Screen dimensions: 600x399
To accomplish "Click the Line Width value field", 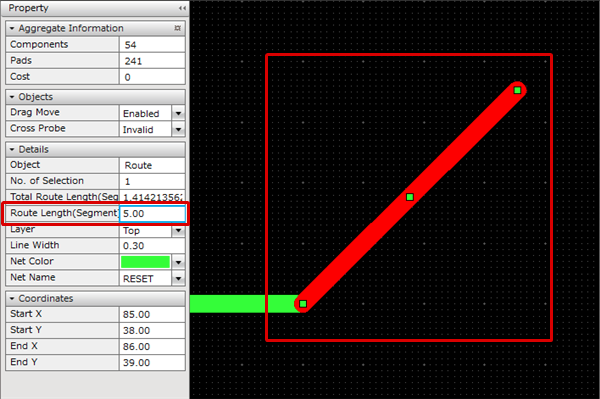I will (152, 246).
